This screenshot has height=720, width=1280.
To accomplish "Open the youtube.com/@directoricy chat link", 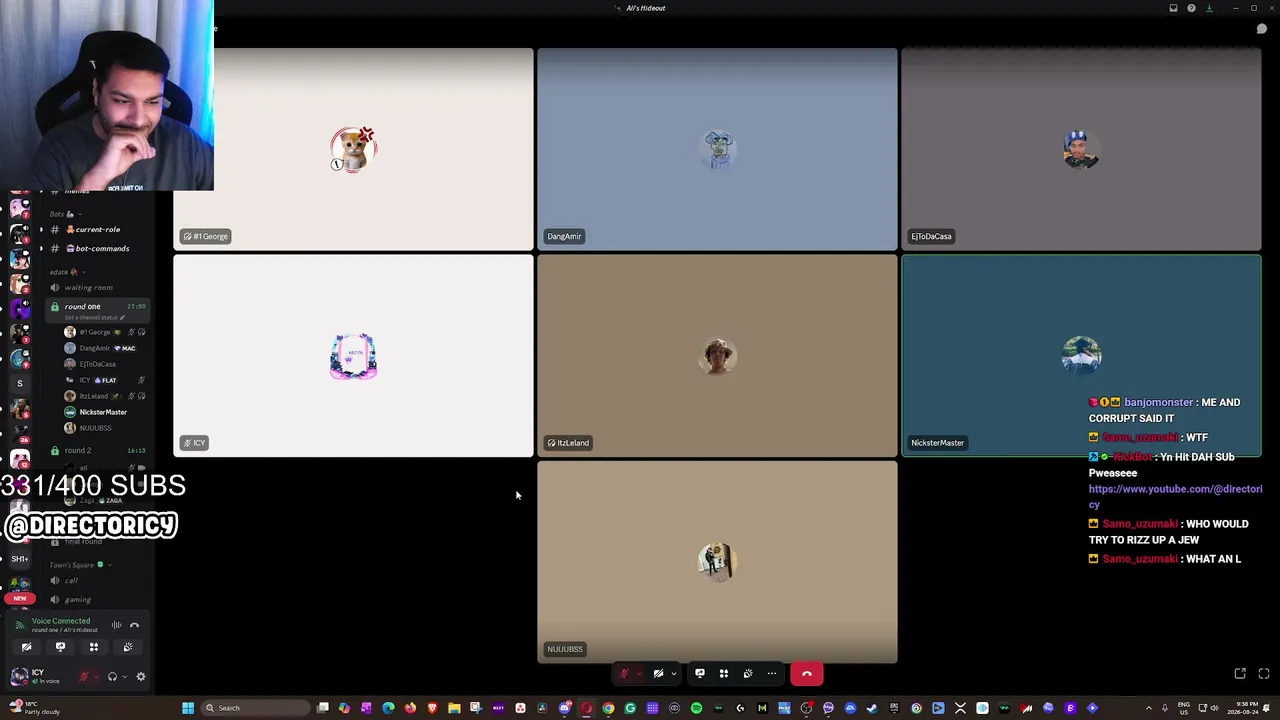I will (1175, 497).
